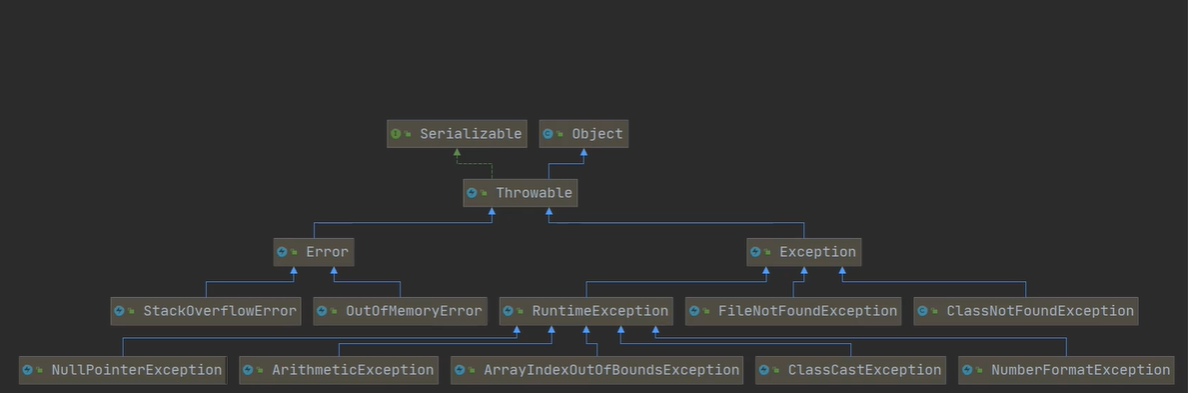Select the ClassNotFoundException node

pyautogui.click(x=1026, y=311)
